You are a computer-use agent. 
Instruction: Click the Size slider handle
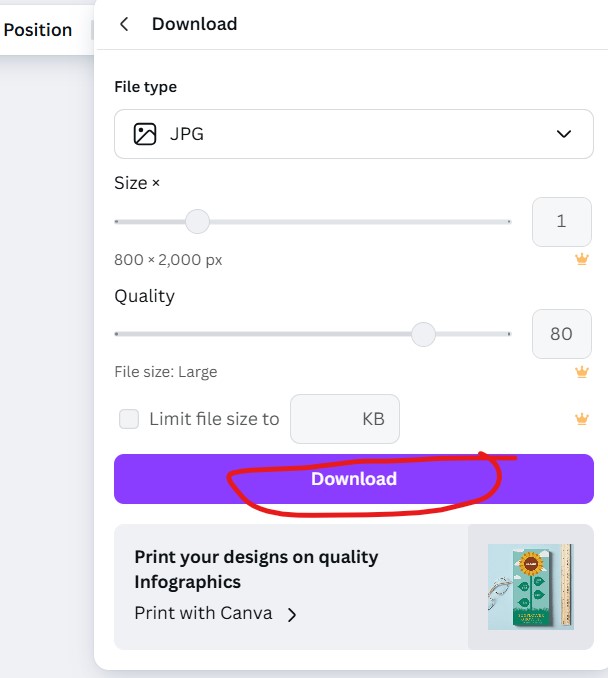click(198, 221)
